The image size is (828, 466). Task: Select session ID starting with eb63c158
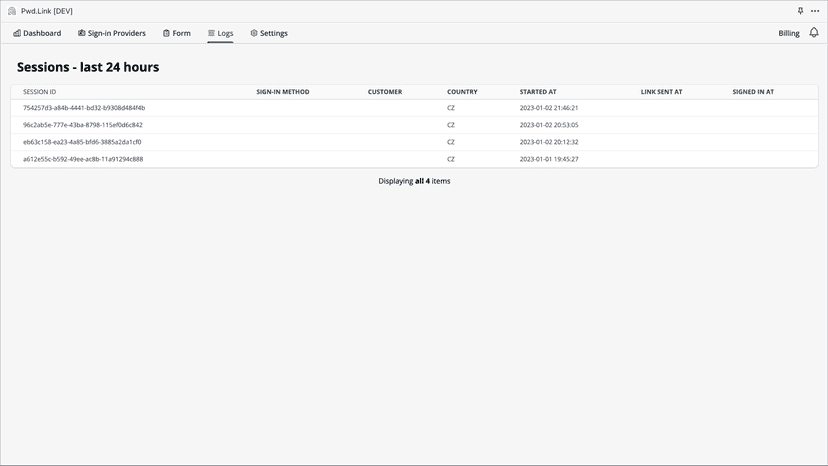[82, 142]
